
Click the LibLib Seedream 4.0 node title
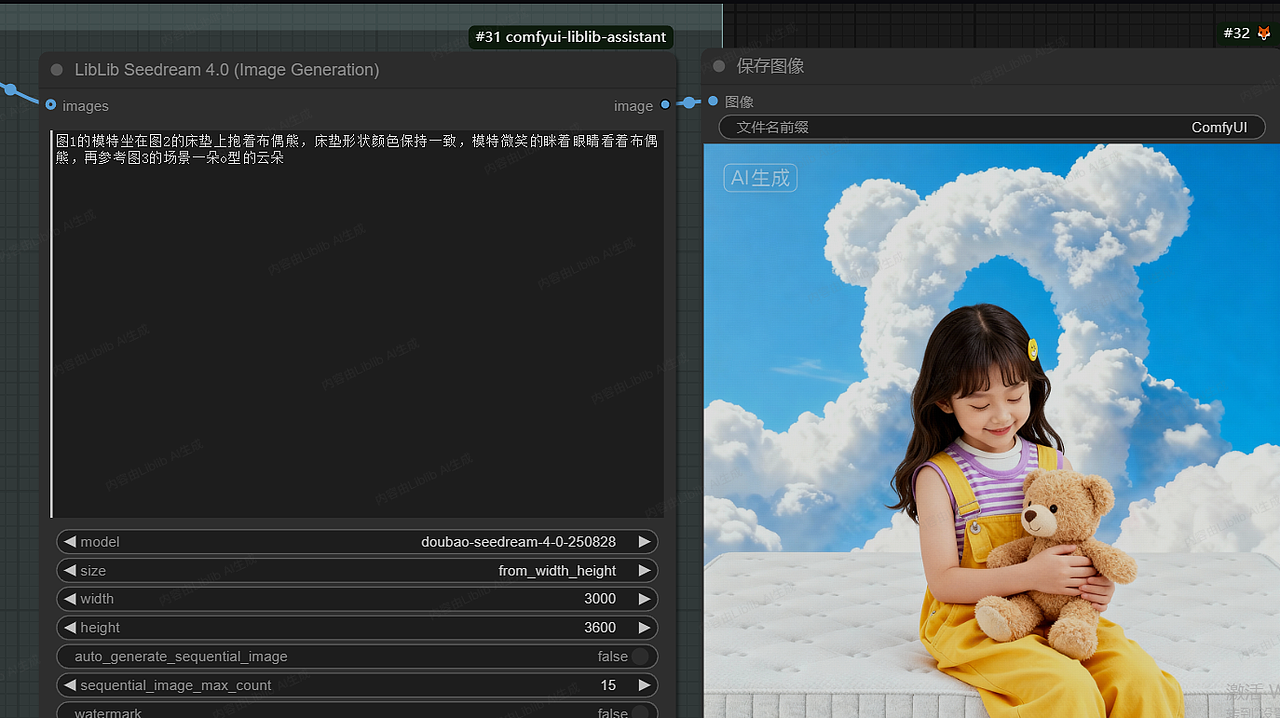tap(227, 70)
